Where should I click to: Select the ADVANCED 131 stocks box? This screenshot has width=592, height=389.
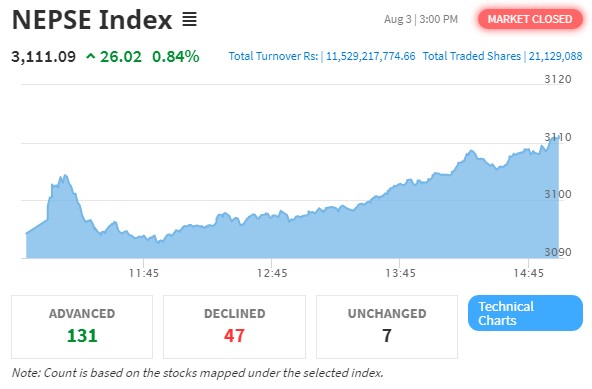pyautogui.click(x=82, y=327)
